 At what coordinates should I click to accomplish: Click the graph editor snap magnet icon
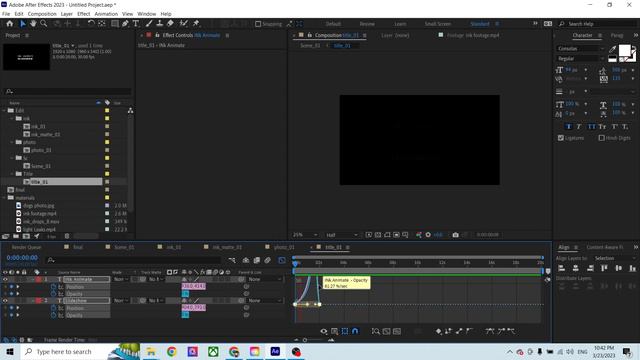[355, 331]
